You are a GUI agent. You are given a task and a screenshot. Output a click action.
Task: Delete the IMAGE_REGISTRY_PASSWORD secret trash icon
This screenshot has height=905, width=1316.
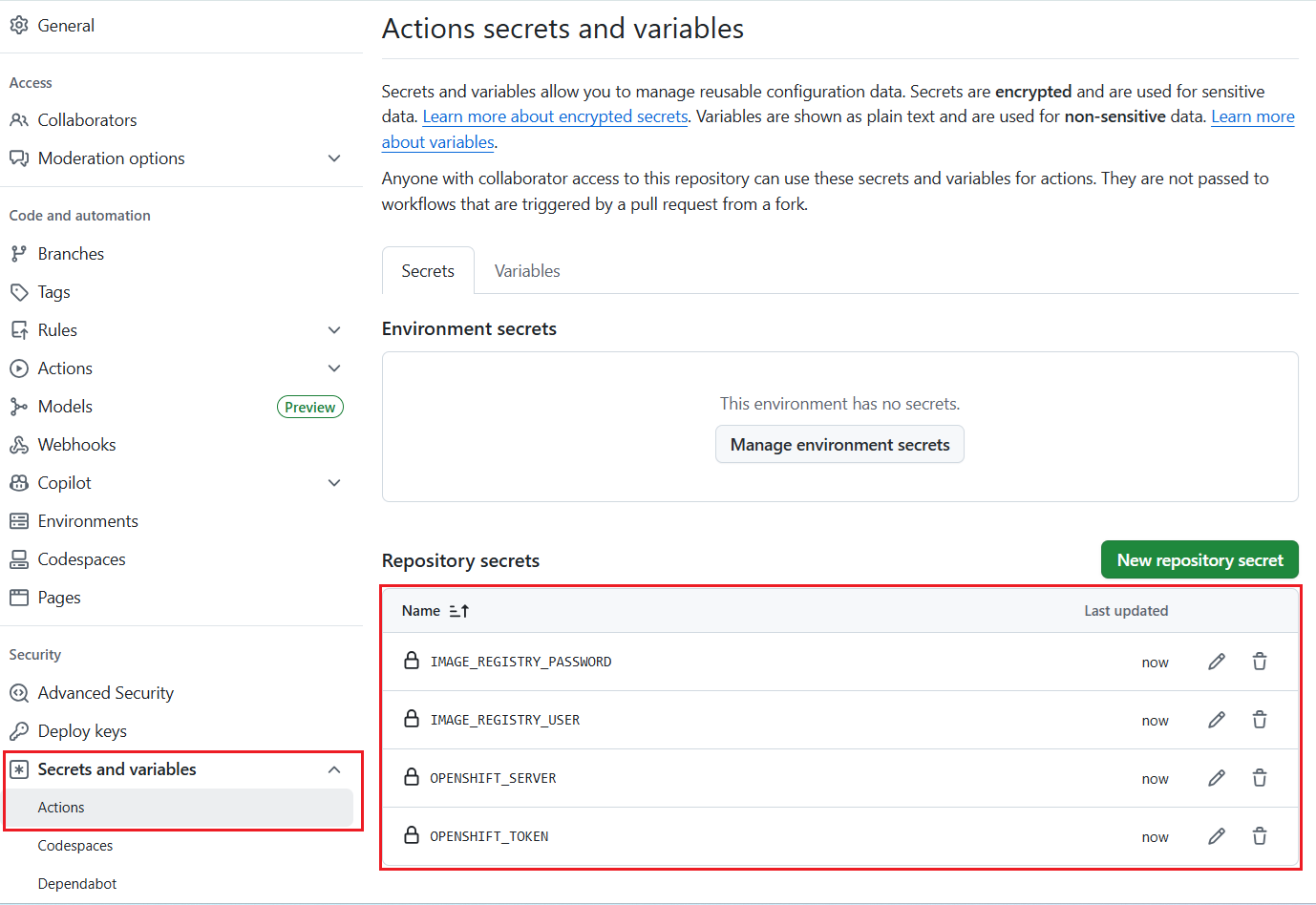(x=1260, y=662)
